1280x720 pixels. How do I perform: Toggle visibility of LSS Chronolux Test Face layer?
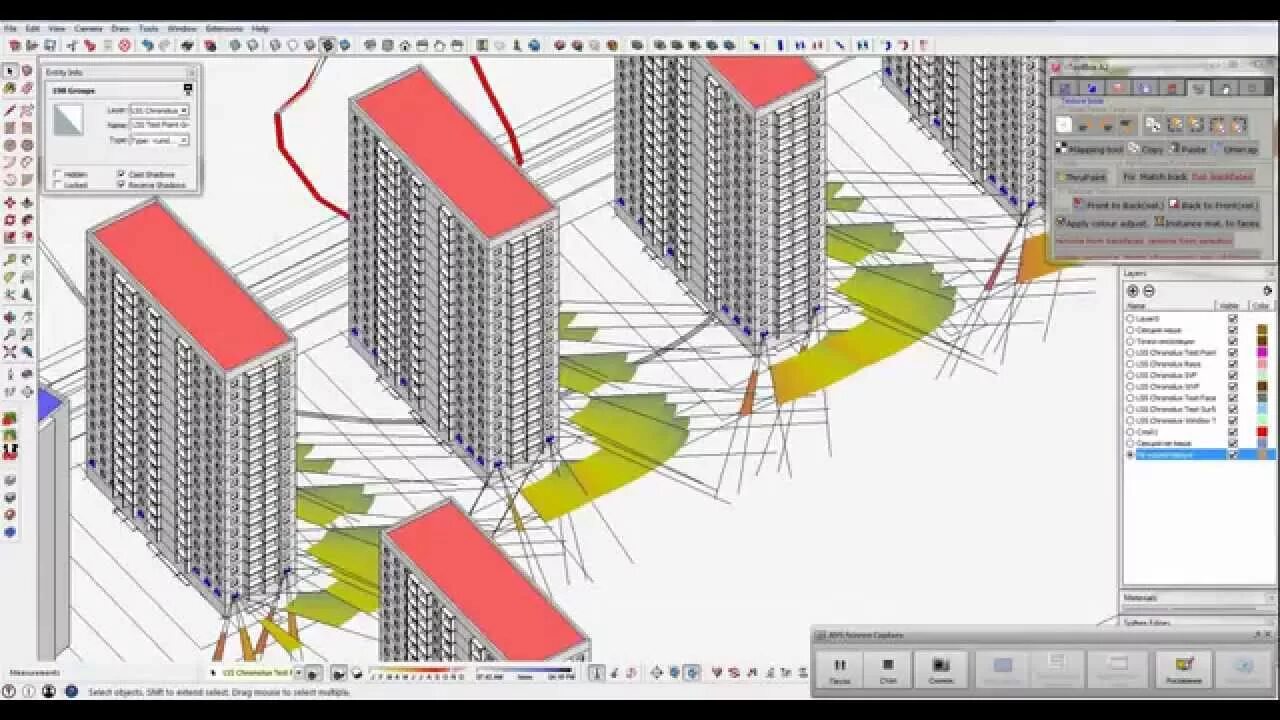[x=1232, y=397]
